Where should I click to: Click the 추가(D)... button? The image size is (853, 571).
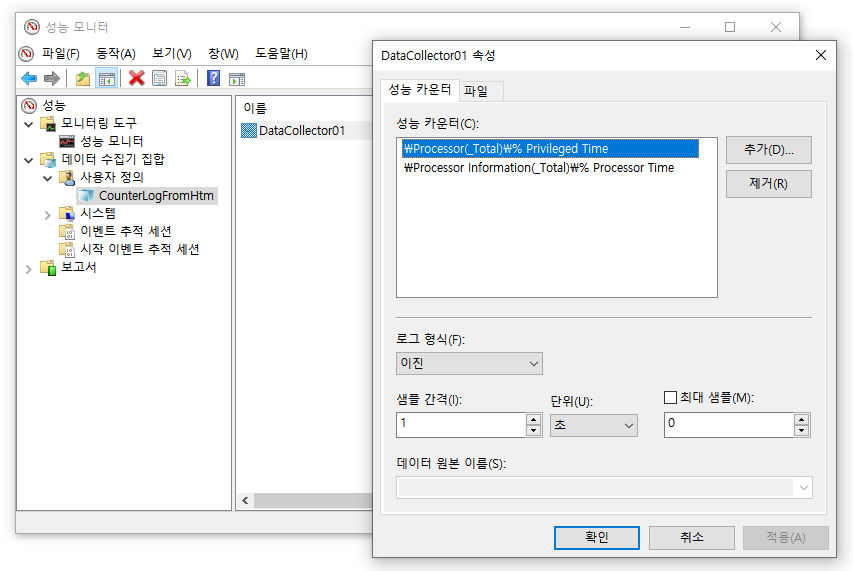(769, 150)
